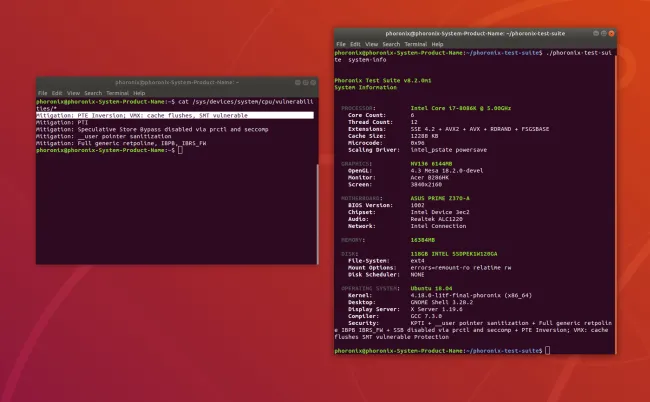Image resolution: width=650 pixels, height=402 pixels.
Task: Click Desktop 'GNOME Shell 3.28.2' text
Action: (x=441, y=303)
